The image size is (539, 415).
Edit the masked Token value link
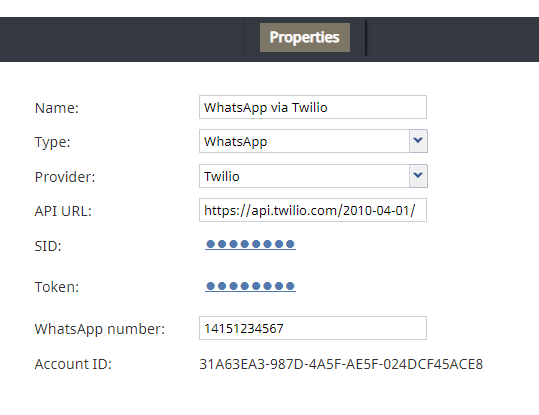[x=250, y=286]
